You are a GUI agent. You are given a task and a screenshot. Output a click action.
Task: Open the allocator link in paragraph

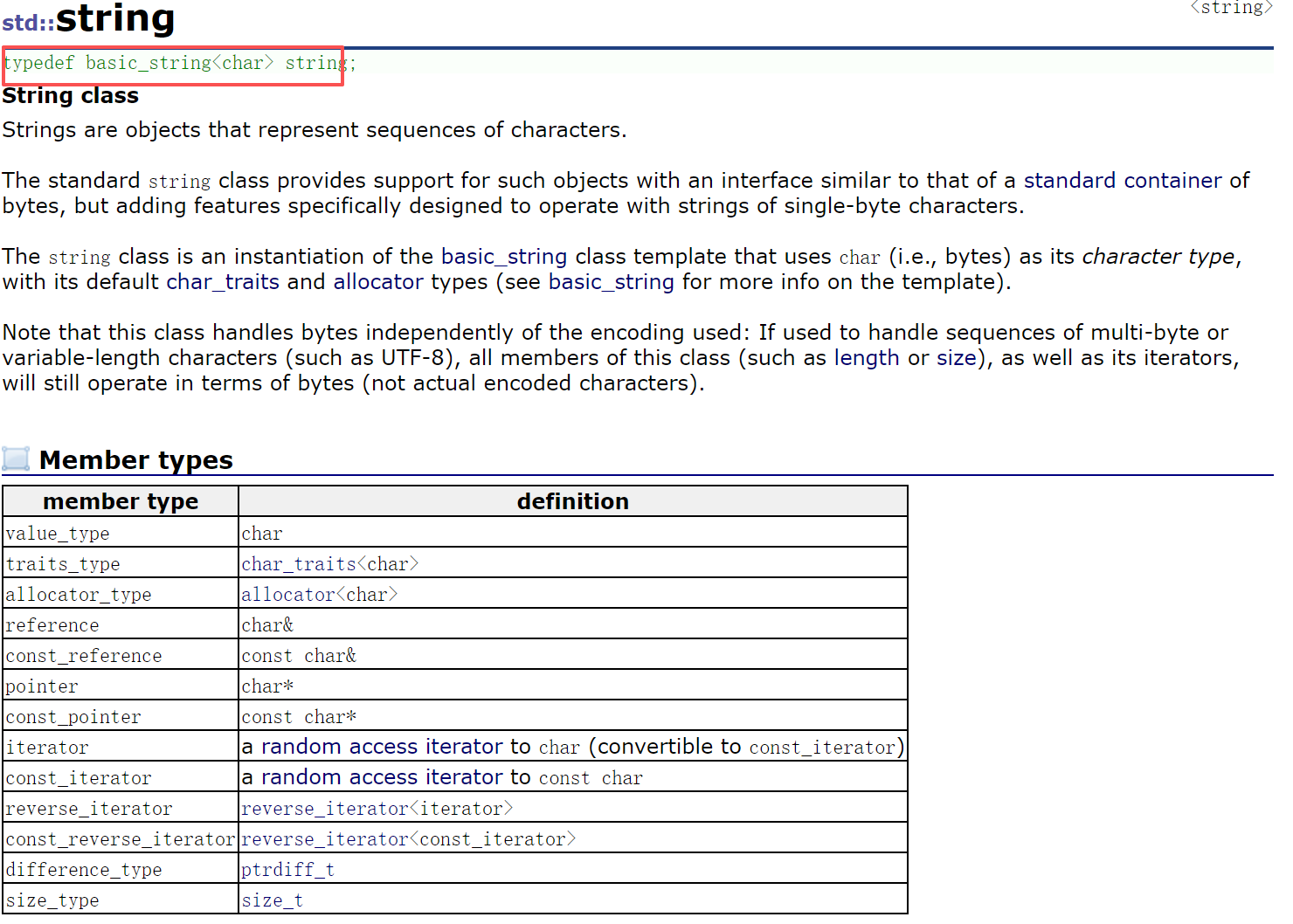tap(378, 282)
